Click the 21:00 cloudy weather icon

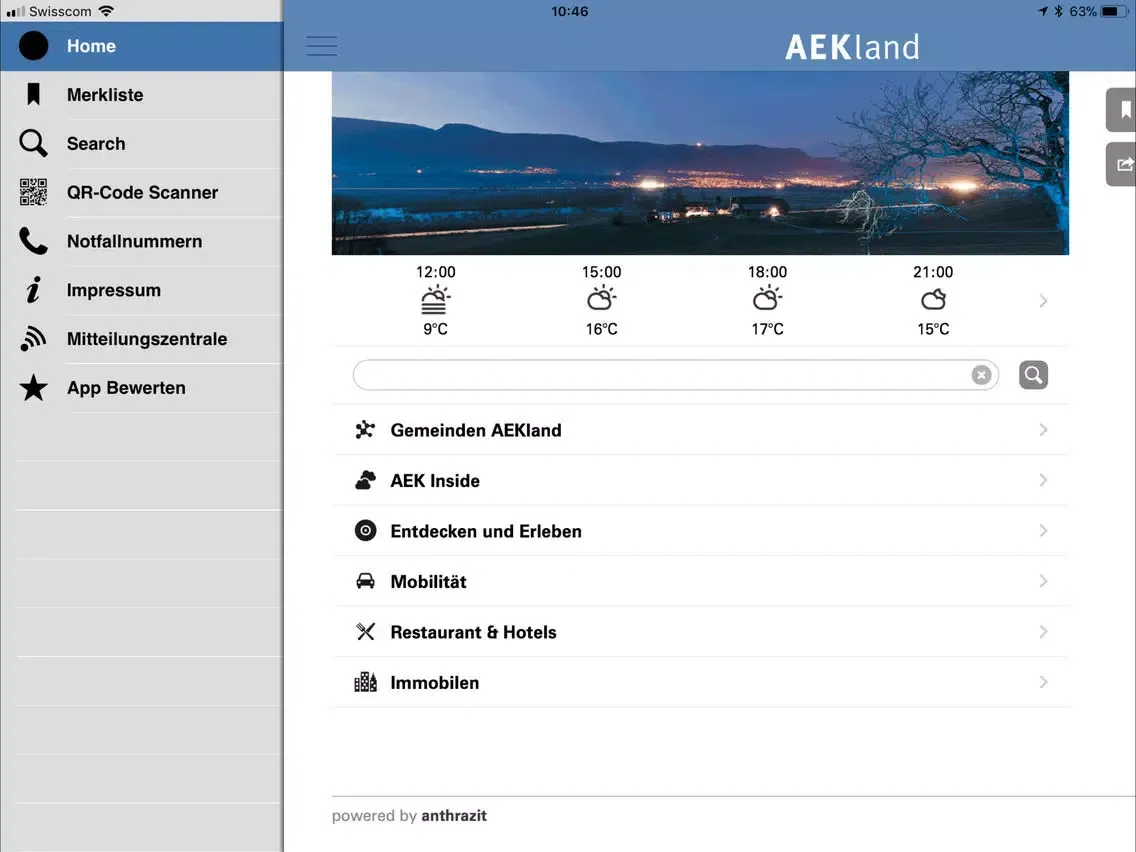(x=933, y=299)
